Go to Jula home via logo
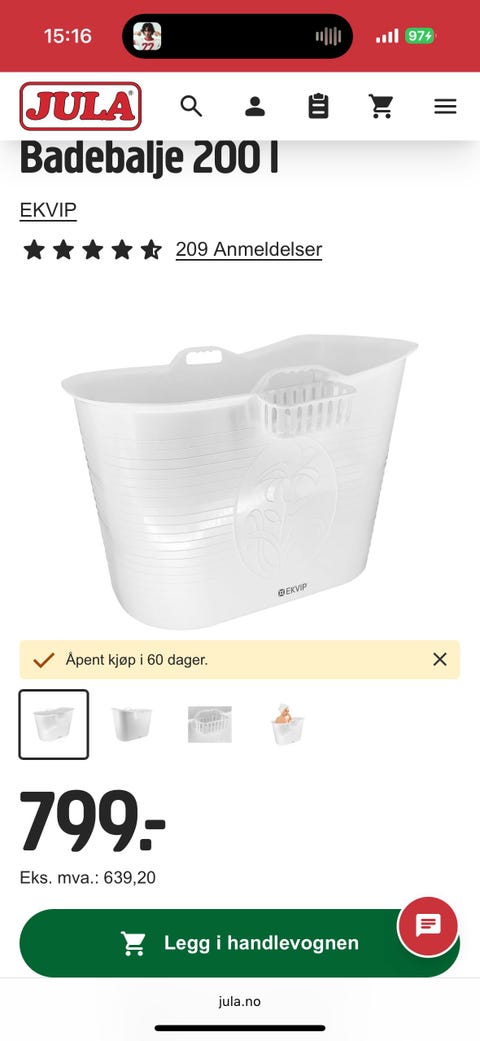The height and width of the screenshot is (1041, 480). 80,106
